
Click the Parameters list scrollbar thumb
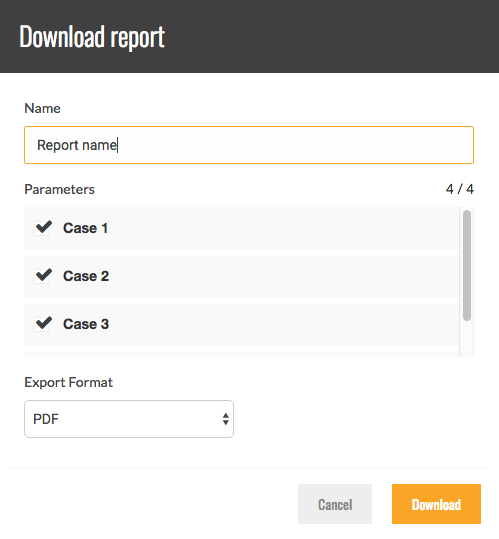tap(467, 265)
